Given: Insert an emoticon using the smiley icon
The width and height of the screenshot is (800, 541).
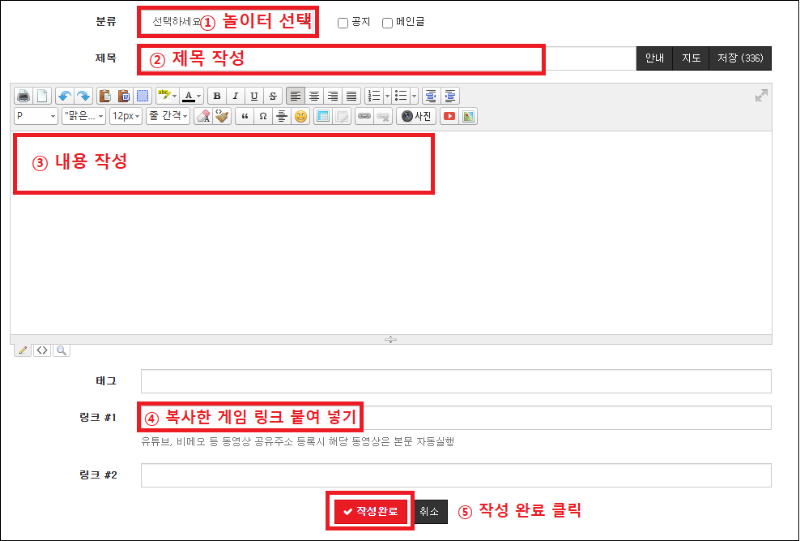Looking at the screenshot, I should coord(300,116).
